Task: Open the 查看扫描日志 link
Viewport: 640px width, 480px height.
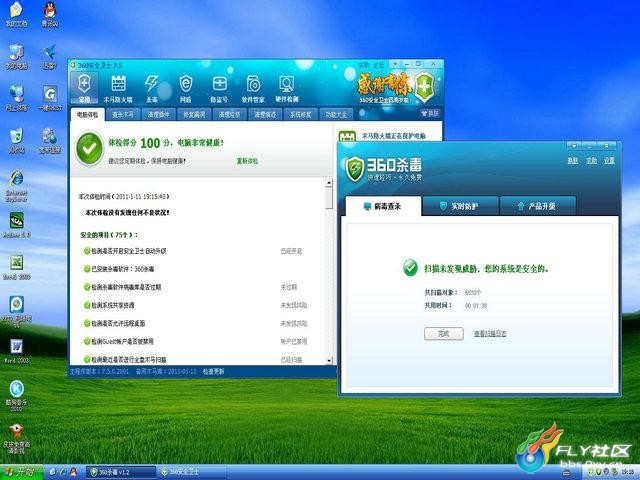Action: coord(490,333)
